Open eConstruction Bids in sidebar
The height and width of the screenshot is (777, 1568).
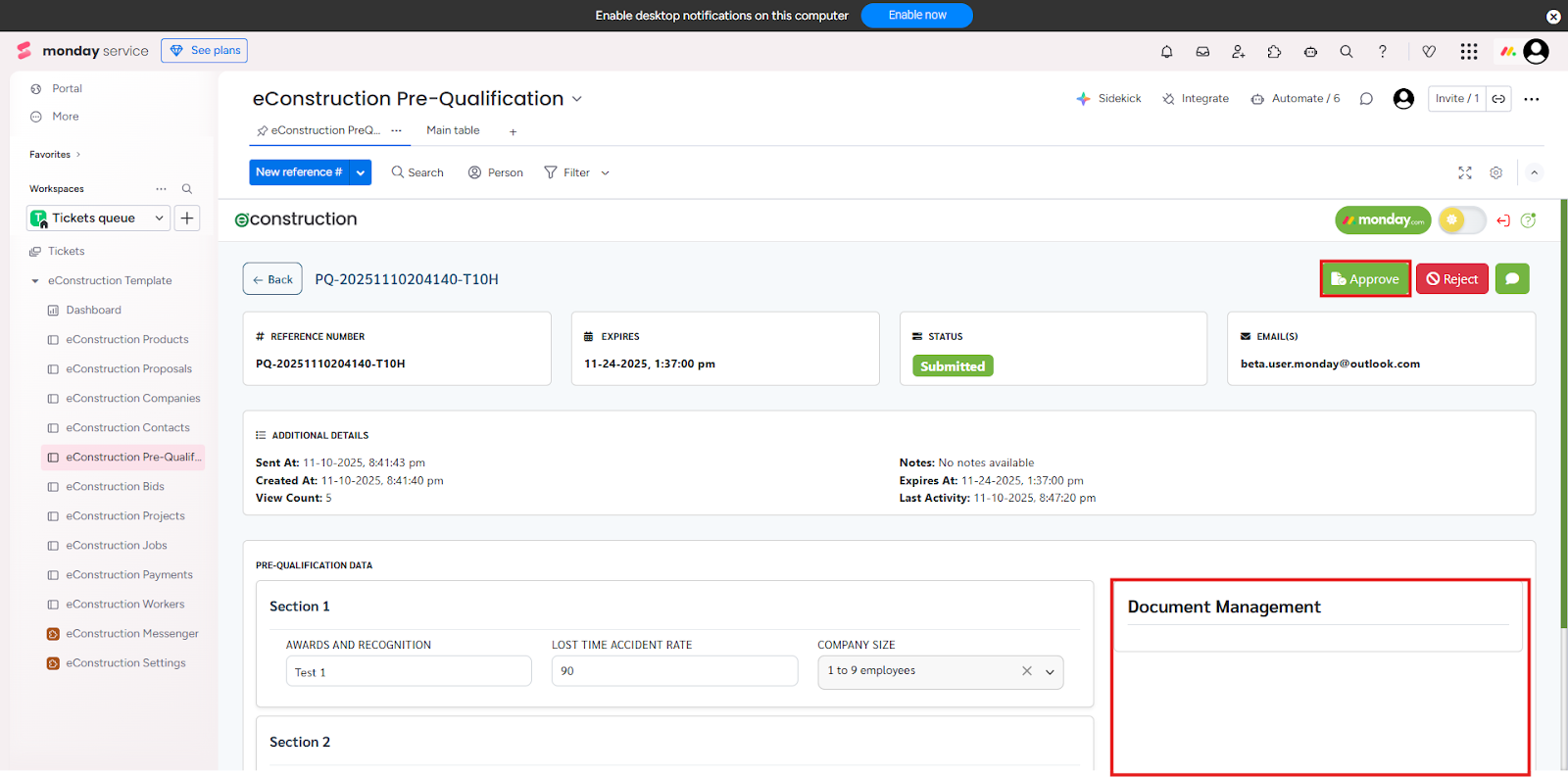click(115, 487)
